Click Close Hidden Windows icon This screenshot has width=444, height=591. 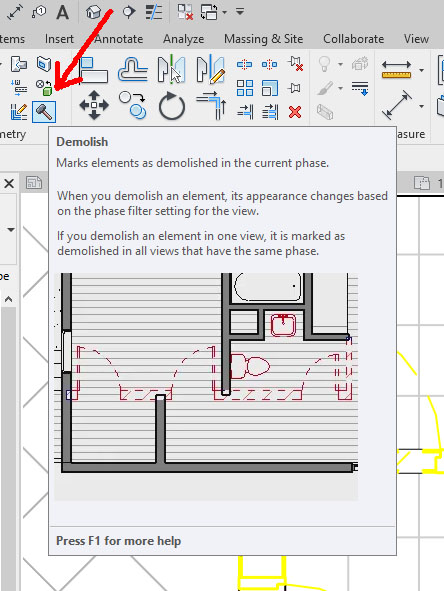(185, 12)
